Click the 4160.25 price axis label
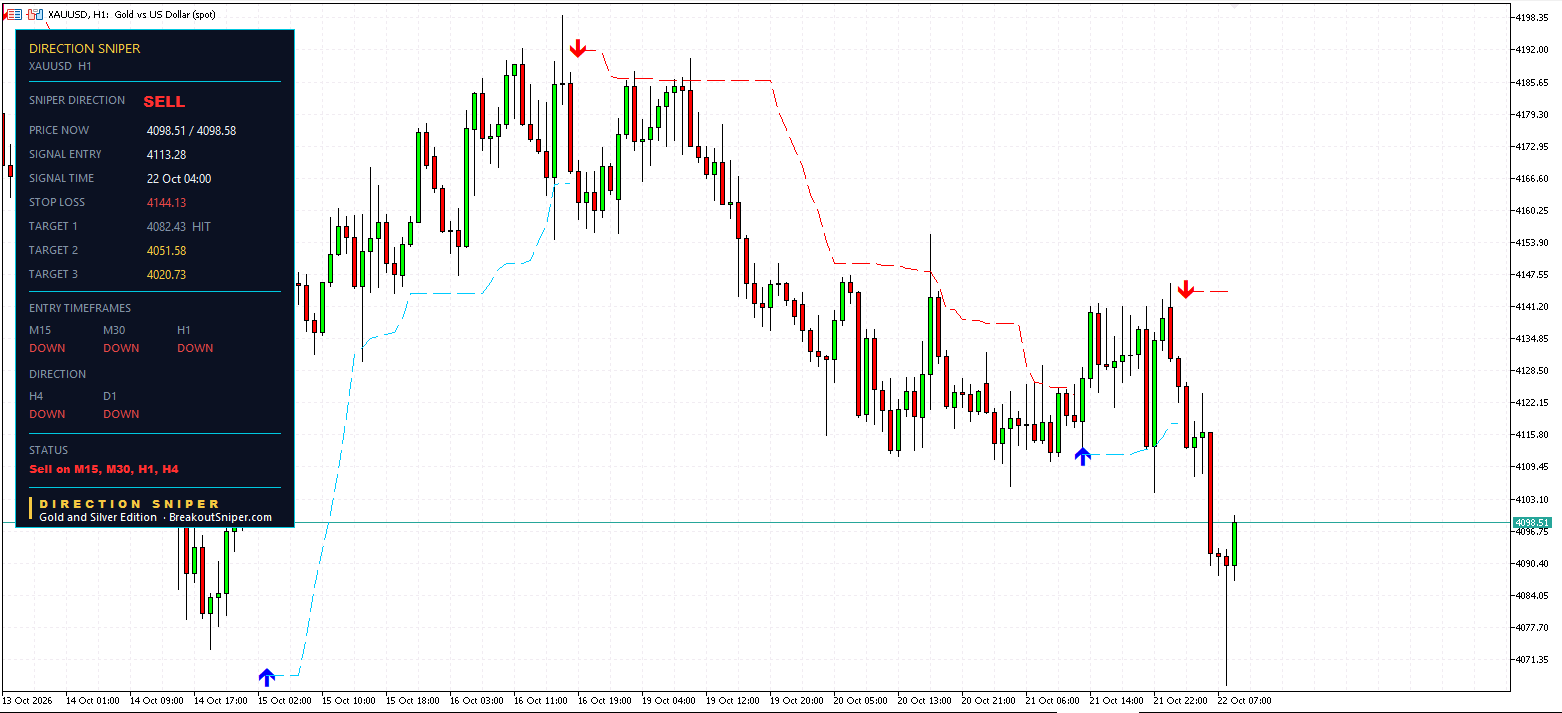 click(1532, 210)
